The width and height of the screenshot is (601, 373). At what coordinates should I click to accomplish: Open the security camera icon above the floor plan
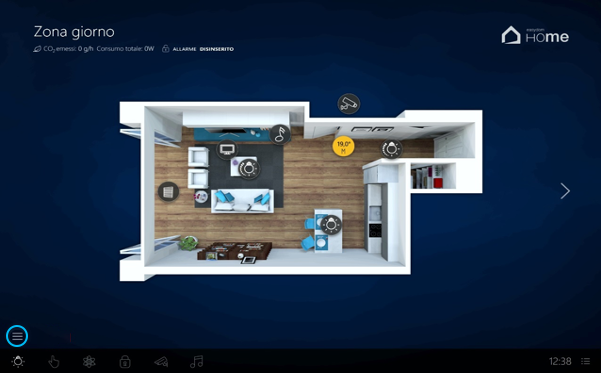pos(348,104)
